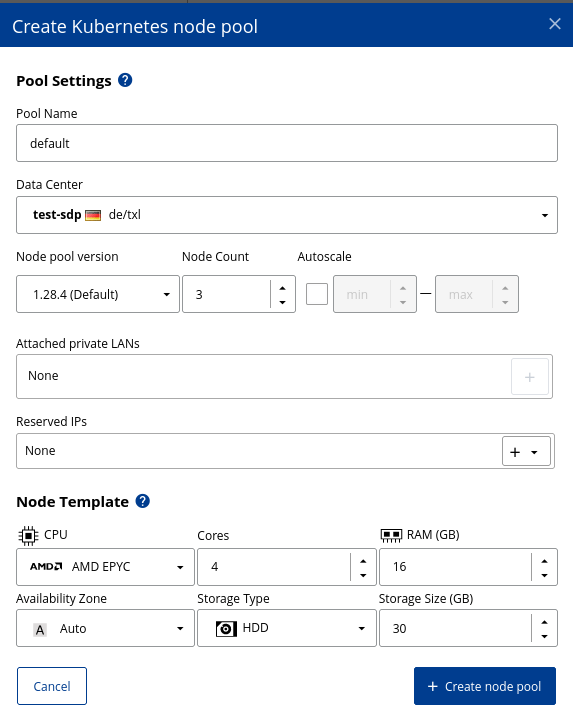This screenshot has width=573, height=724.
Task: Click the Create node pool button
Action: [485, 686]
